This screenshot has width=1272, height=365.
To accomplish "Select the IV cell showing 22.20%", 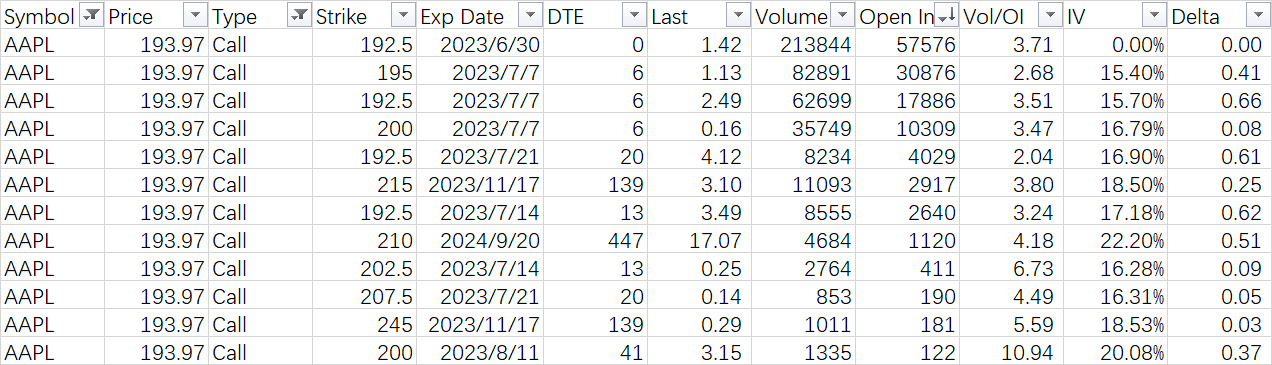I will pos(1115,240).
